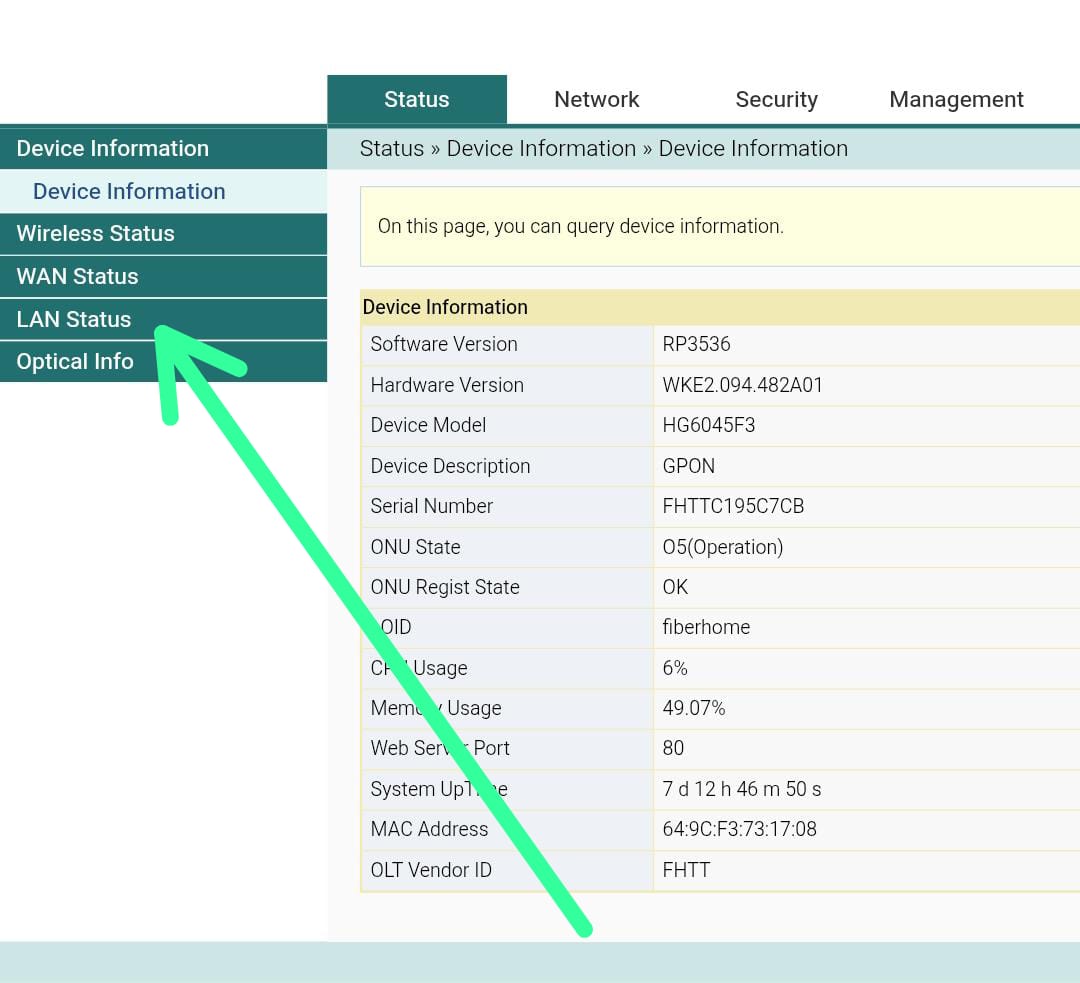Expand Wireless Status in the sidebar
This screenshot has height=983, width=1080.
pos(95,233)
